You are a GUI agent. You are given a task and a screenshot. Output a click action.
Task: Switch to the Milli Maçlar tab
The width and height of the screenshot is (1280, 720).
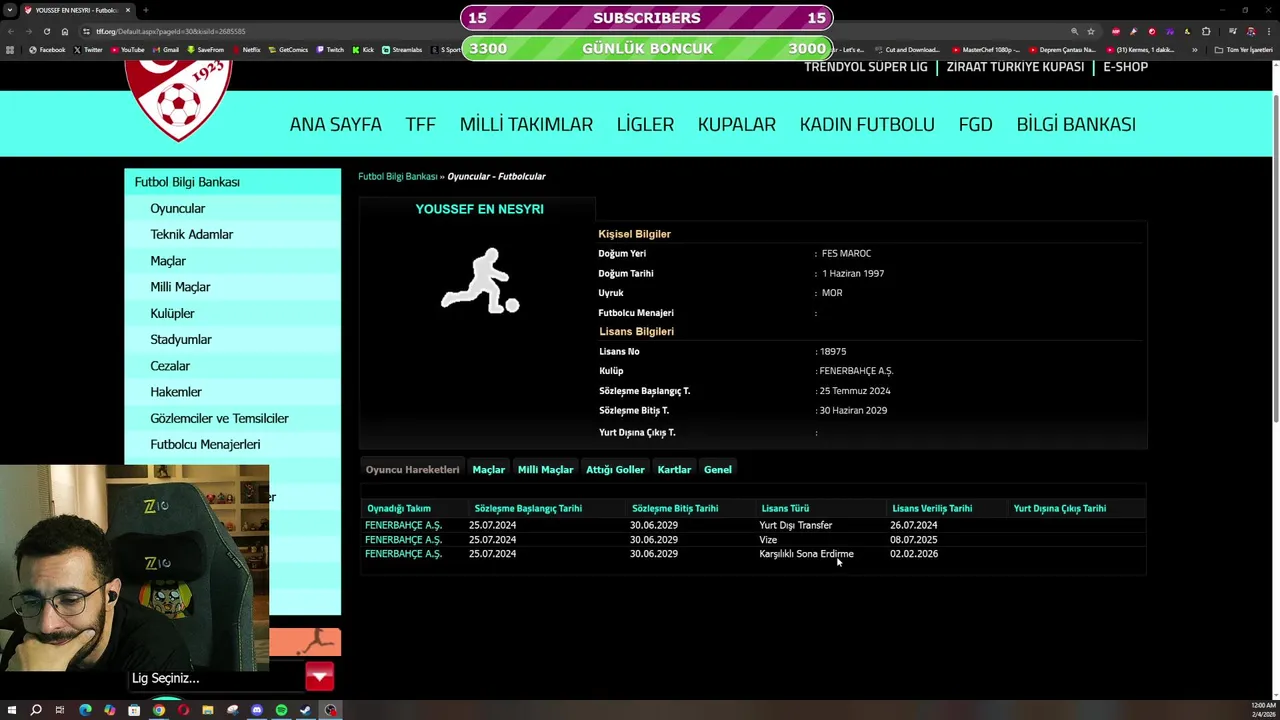[x=545, y=469]
